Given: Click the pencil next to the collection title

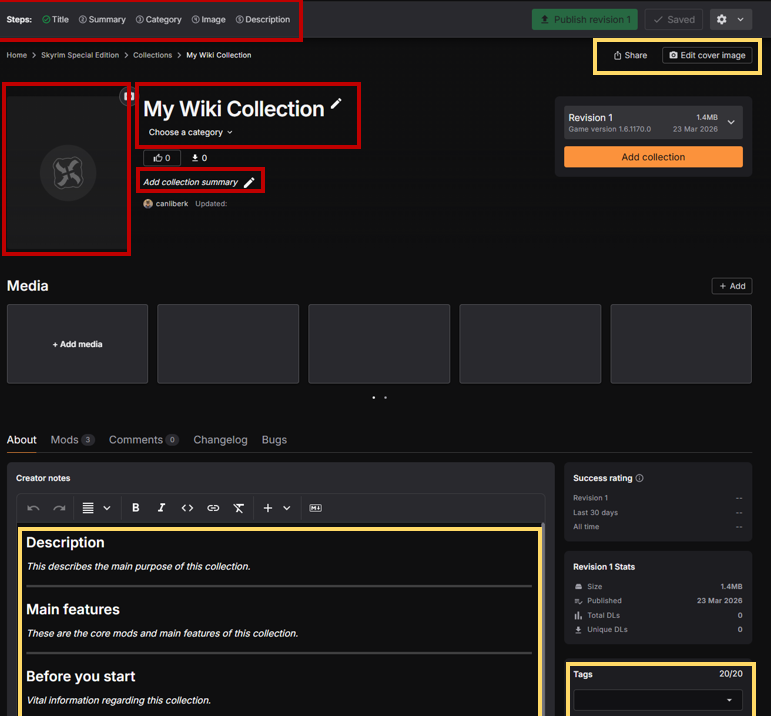Looking at the screenshot, I should 336,104.
